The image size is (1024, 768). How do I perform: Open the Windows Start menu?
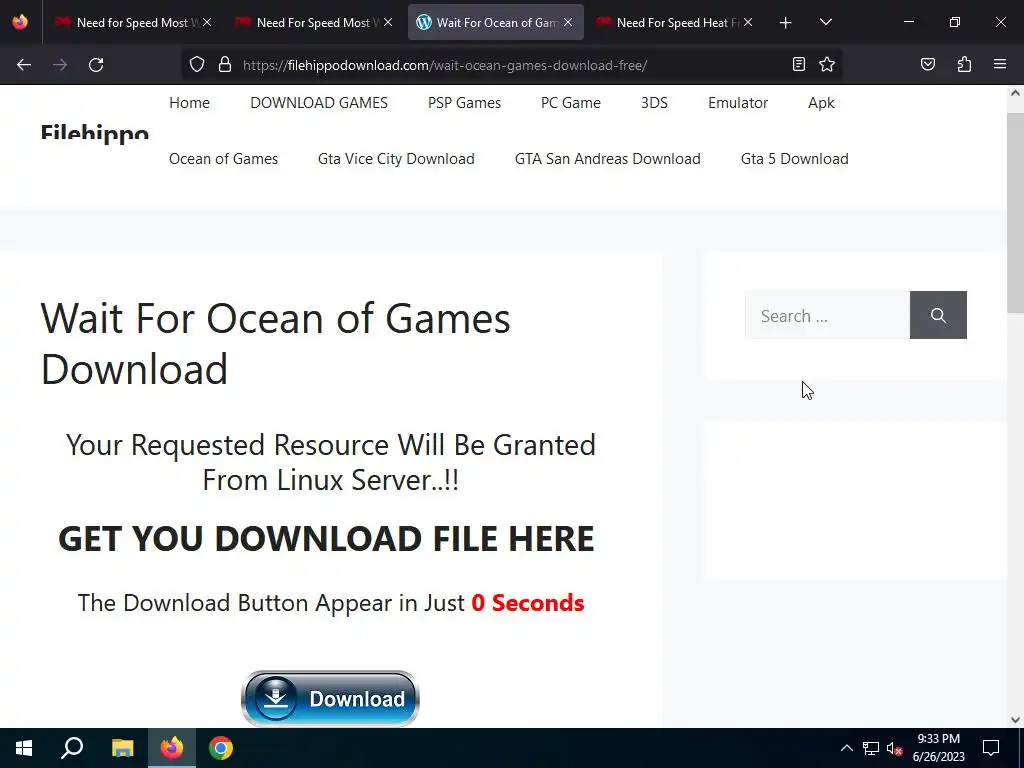click(x=24, y=748)
